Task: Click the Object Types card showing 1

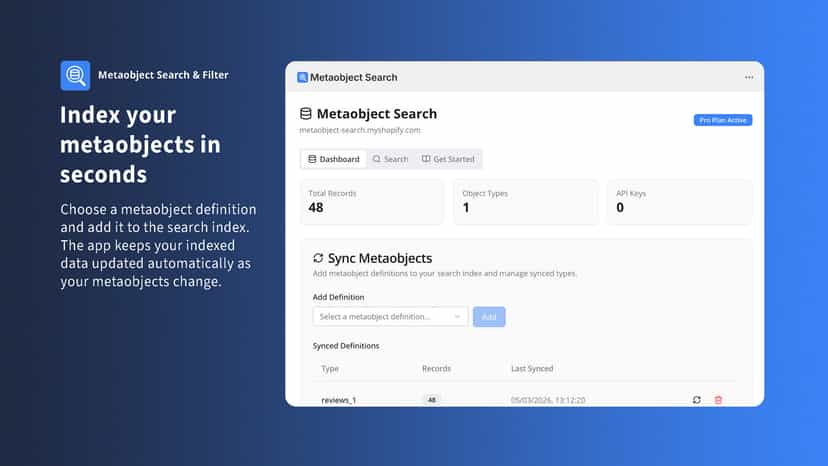Action: pyautogui.click(x=526, y=202)
